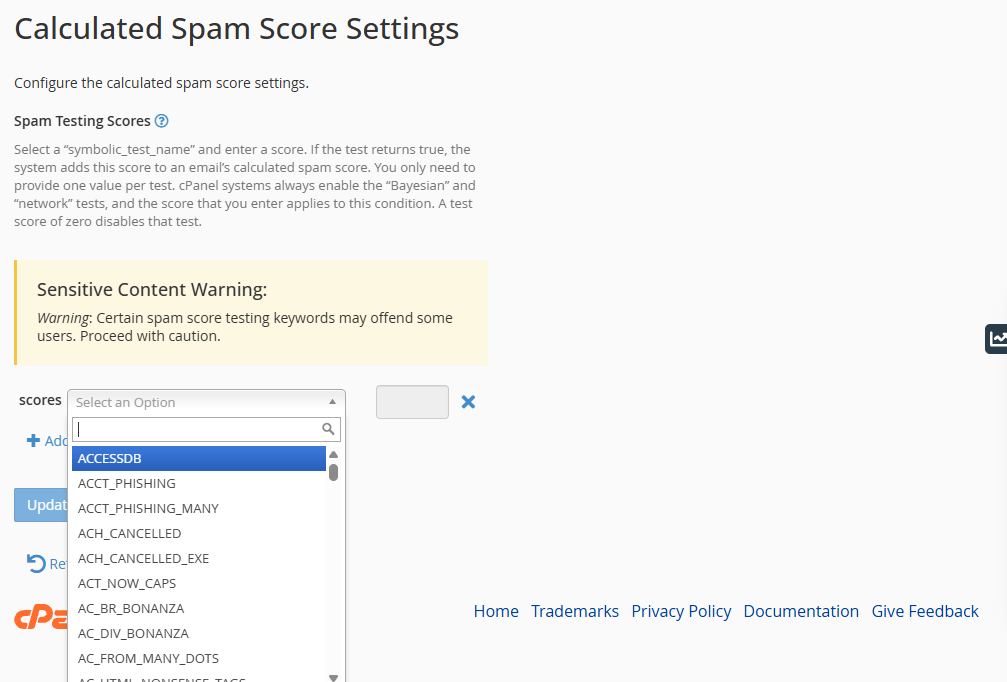
Task: Collapse the Select an Option dropdown
Action: point(332,401)
